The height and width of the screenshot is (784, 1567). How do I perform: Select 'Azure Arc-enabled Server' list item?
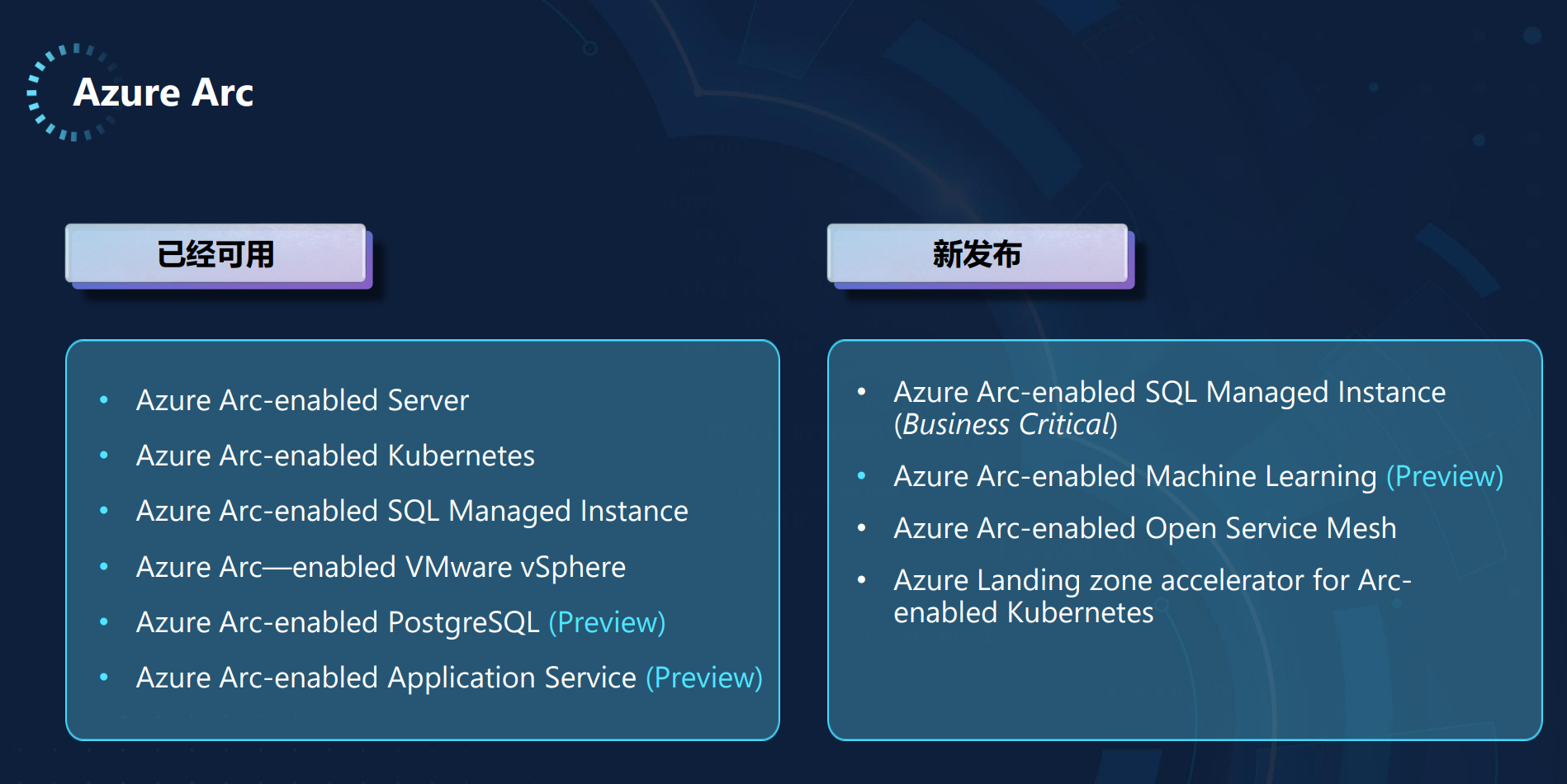click(302, 400)
